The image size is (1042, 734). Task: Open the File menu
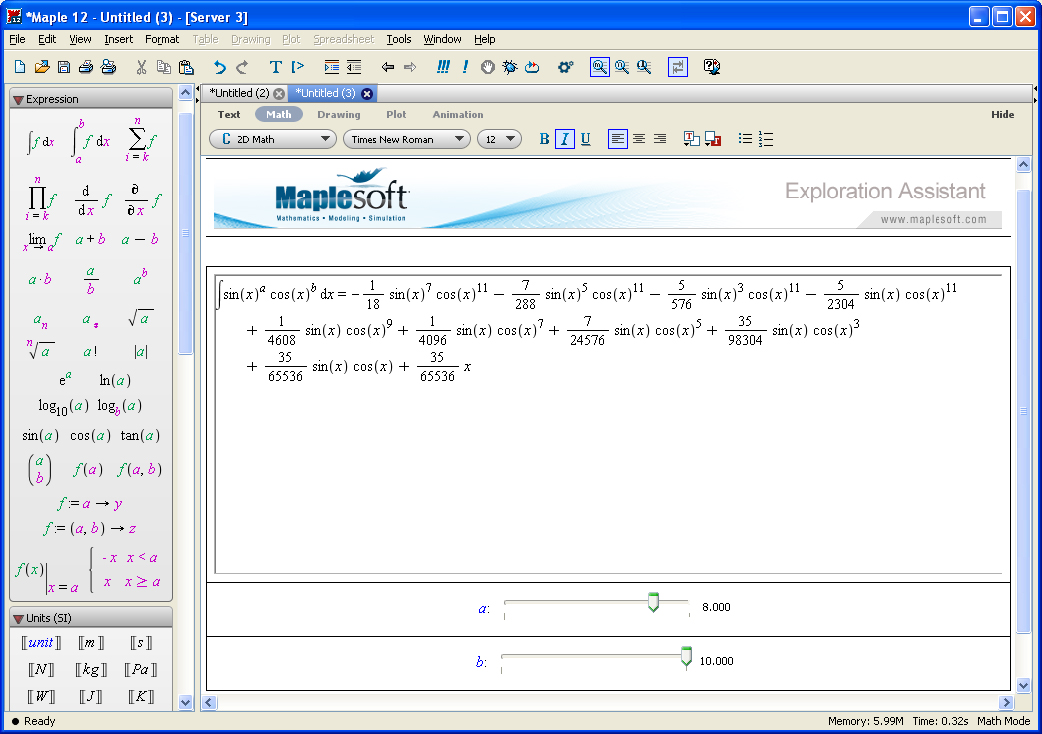point(17,39)
